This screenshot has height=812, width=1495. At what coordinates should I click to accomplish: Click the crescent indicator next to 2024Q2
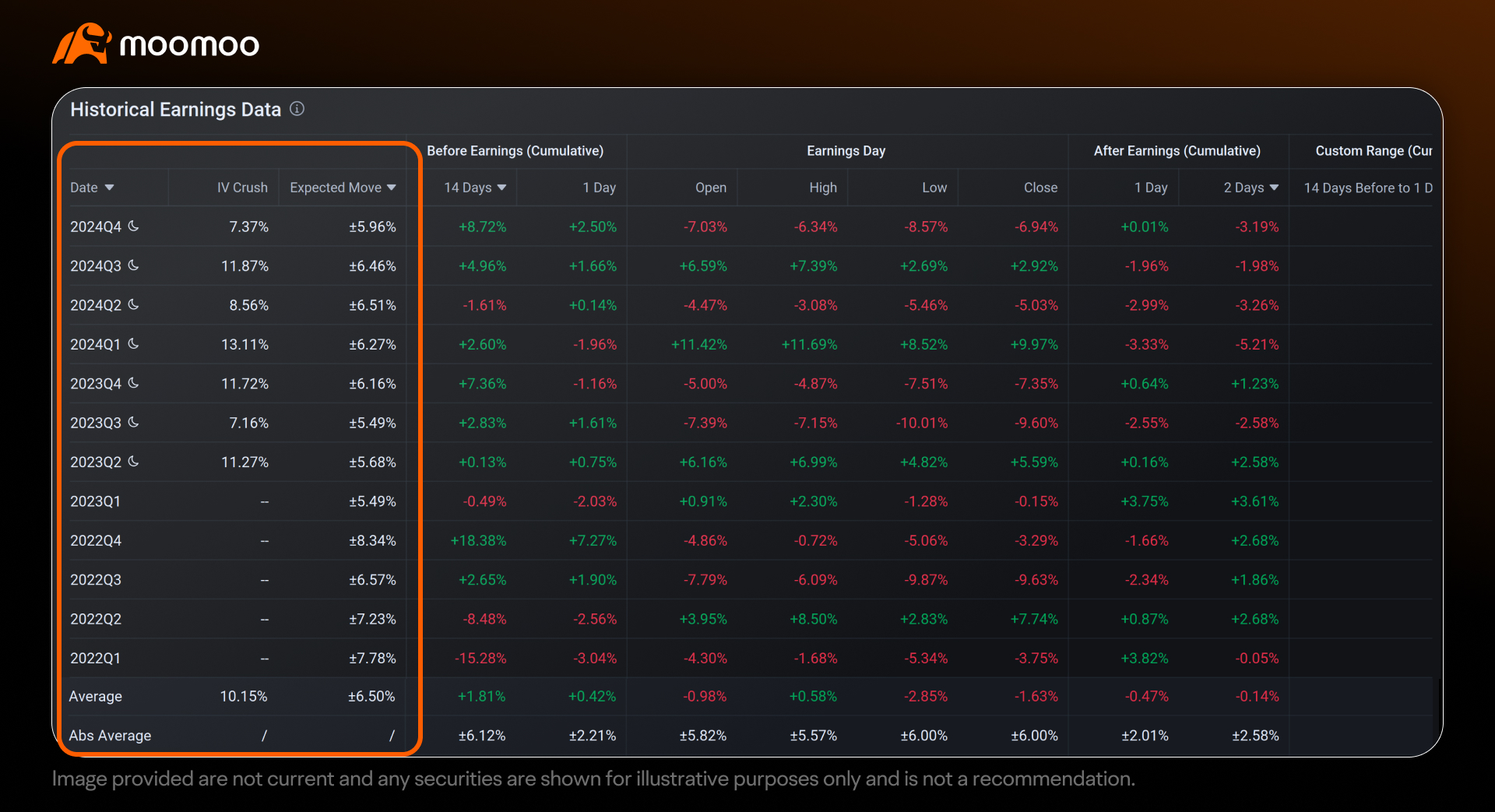click(x=133, y=304)
